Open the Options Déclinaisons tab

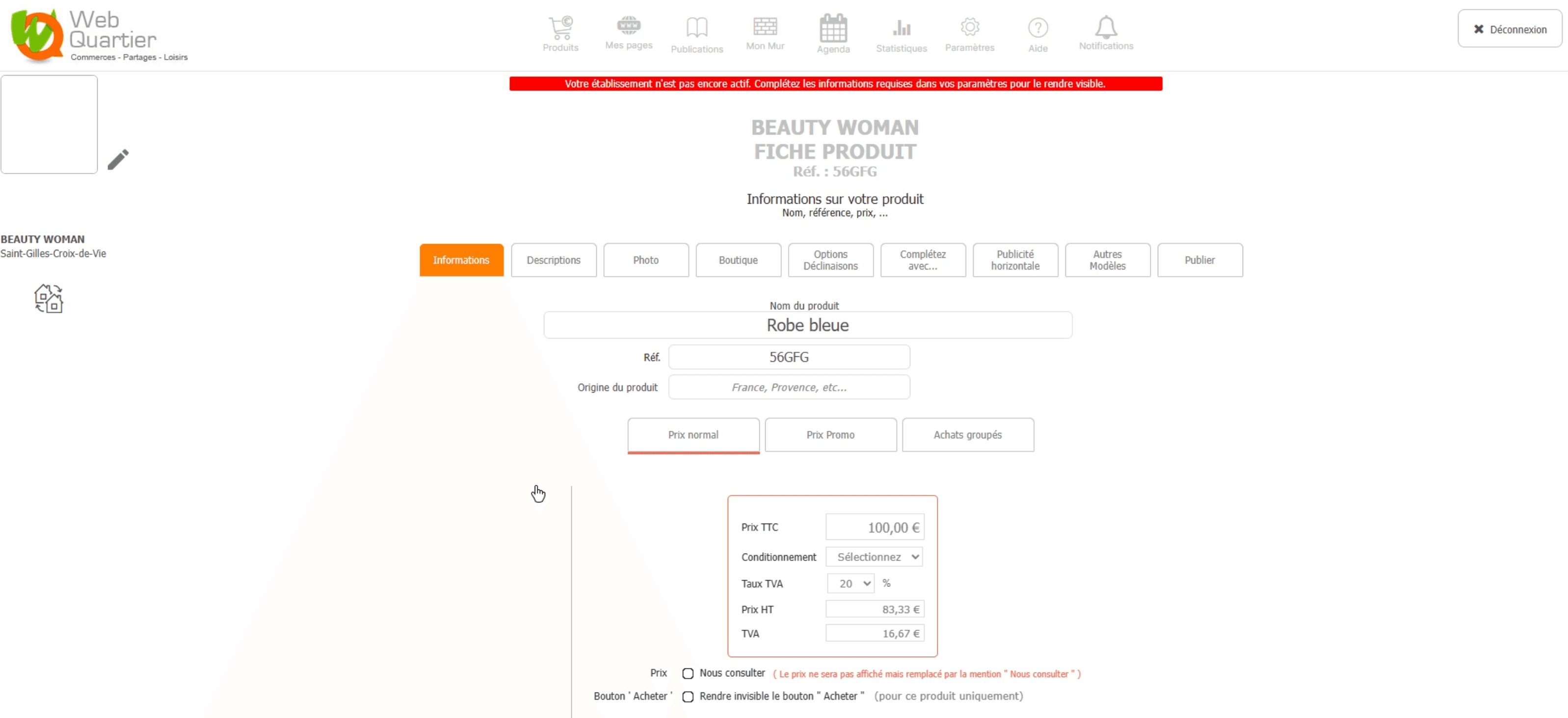(830, 260)
